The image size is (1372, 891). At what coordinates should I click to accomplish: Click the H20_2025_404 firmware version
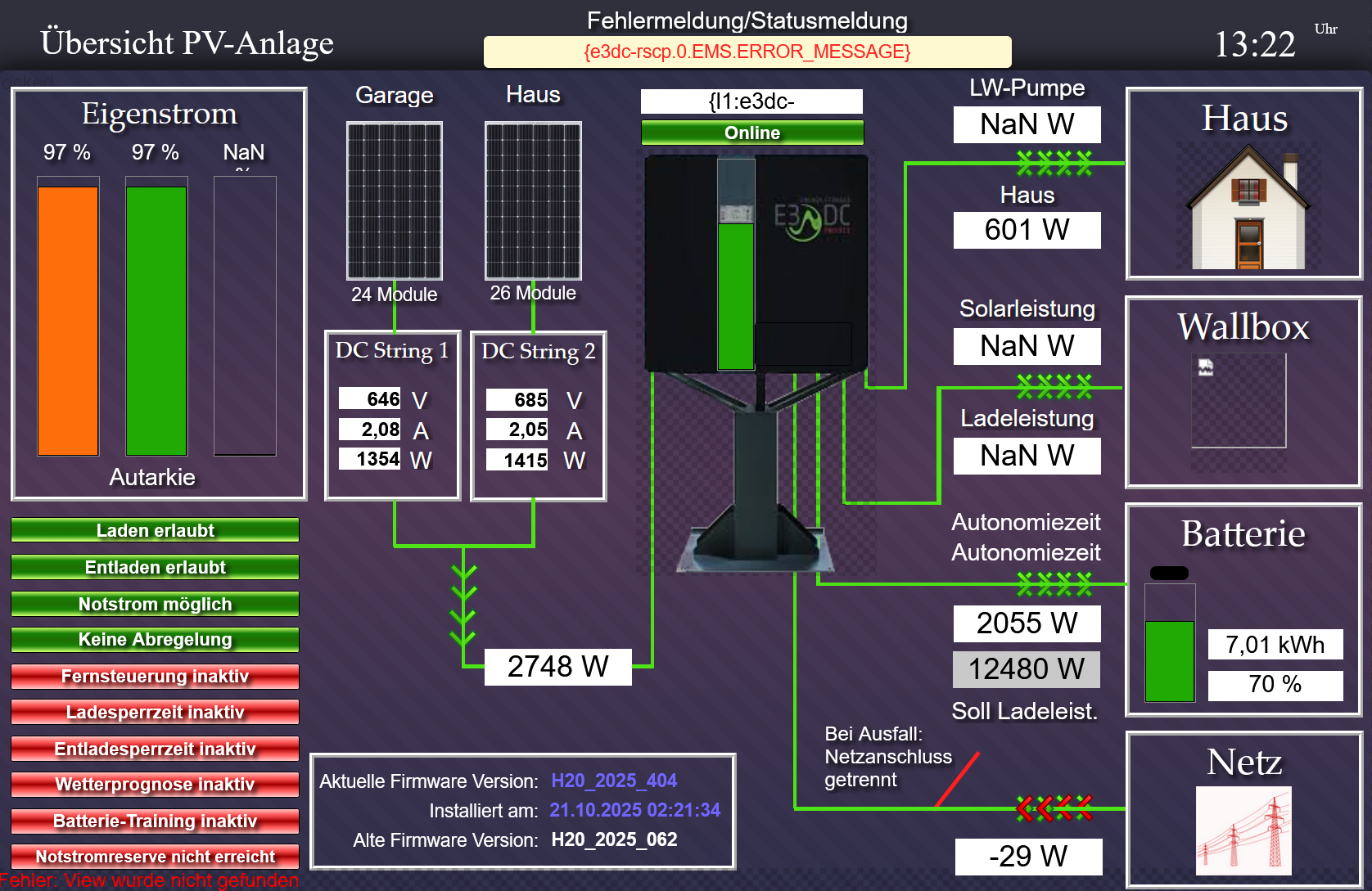[614, 781]
